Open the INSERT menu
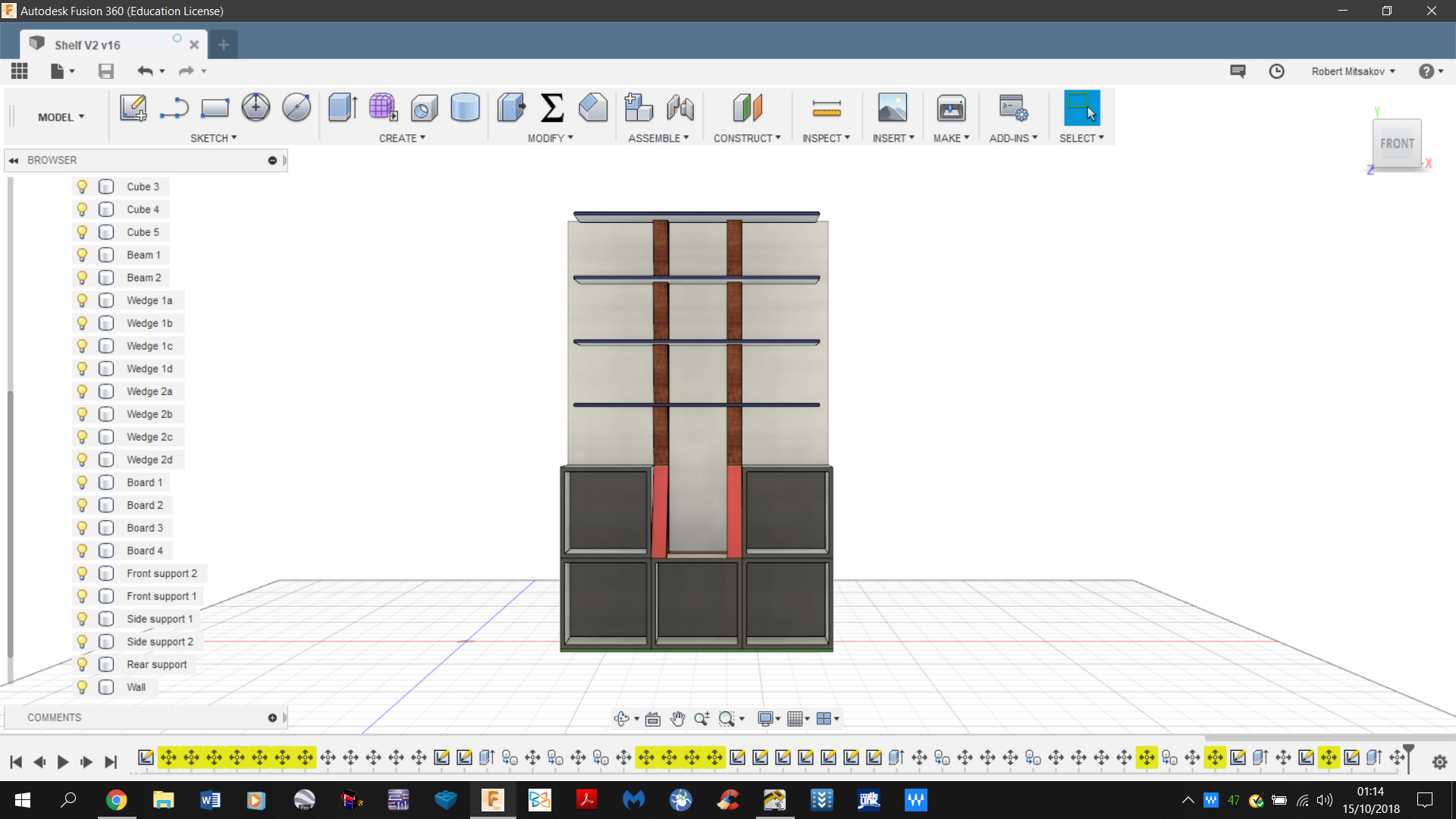Image resolution: width=1456 pixels, height=819 pixels. (893, 138)
